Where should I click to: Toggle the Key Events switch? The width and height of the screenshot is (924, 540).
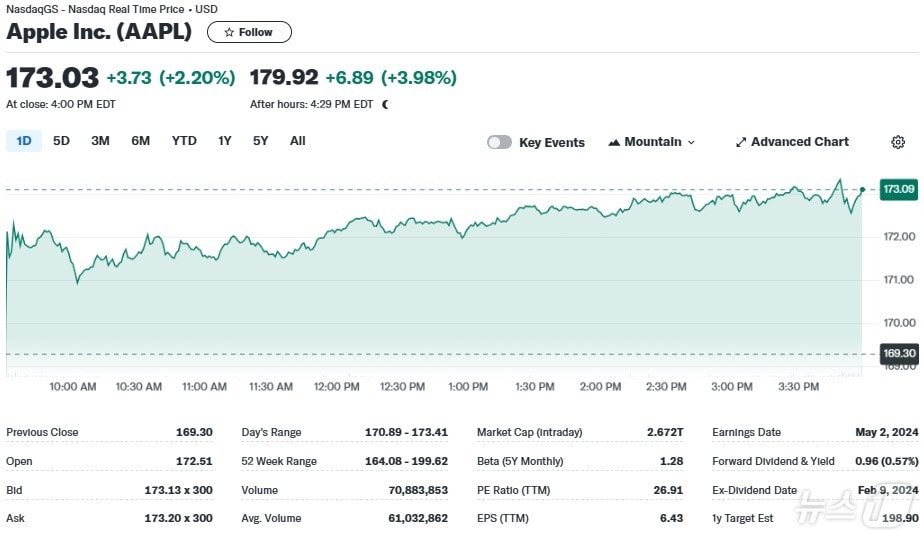pos(499,142)
